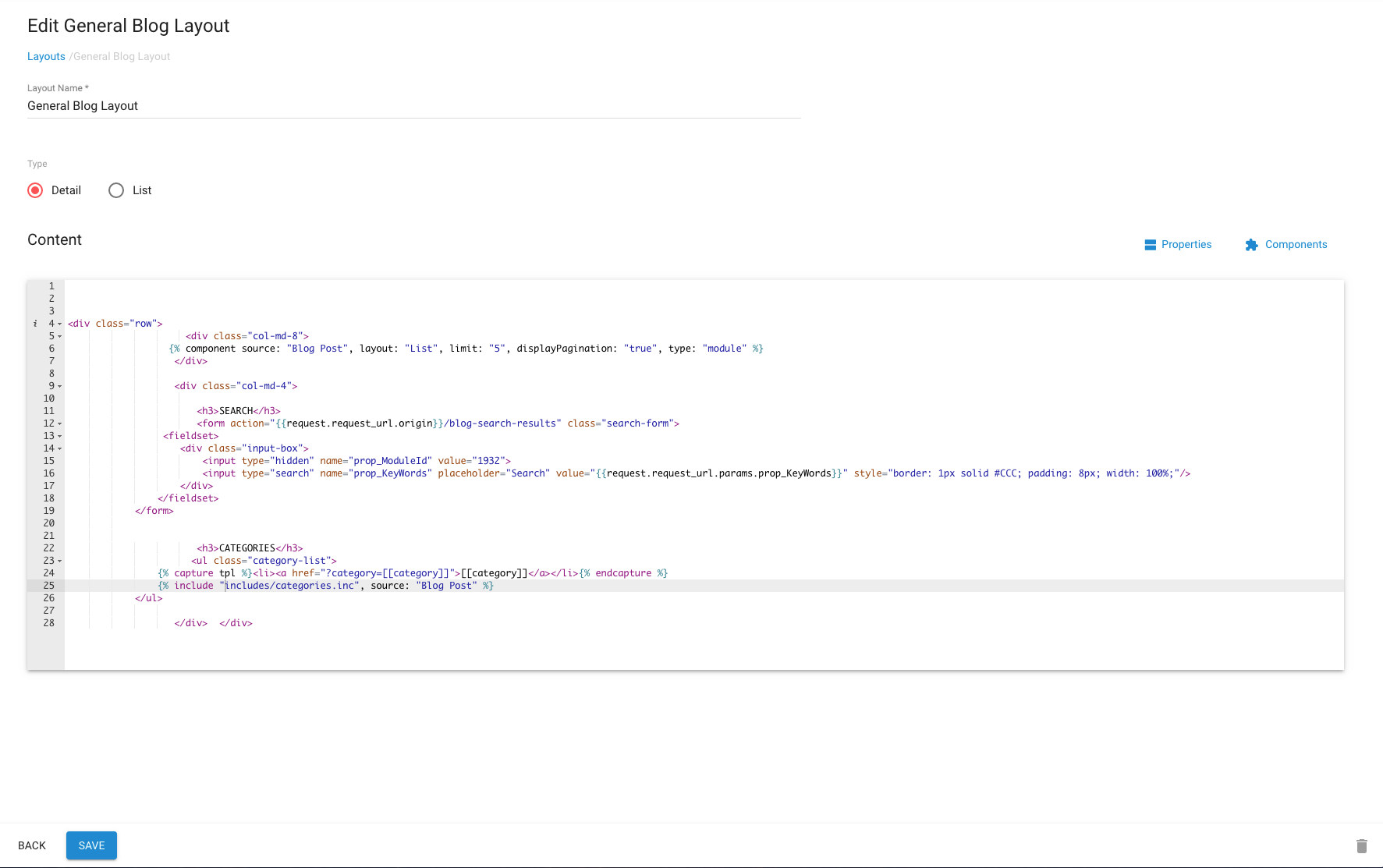Click line number 1 in gutter
This screenshot has width=1383, height=868.
pyautogui.click(x=51, y=286)
